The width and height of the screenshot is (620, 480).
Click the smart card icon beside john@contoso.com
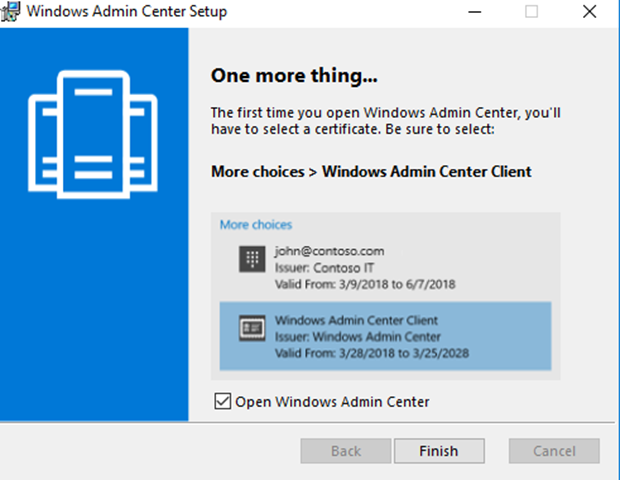pyautogui.click(x=252, y=259)
